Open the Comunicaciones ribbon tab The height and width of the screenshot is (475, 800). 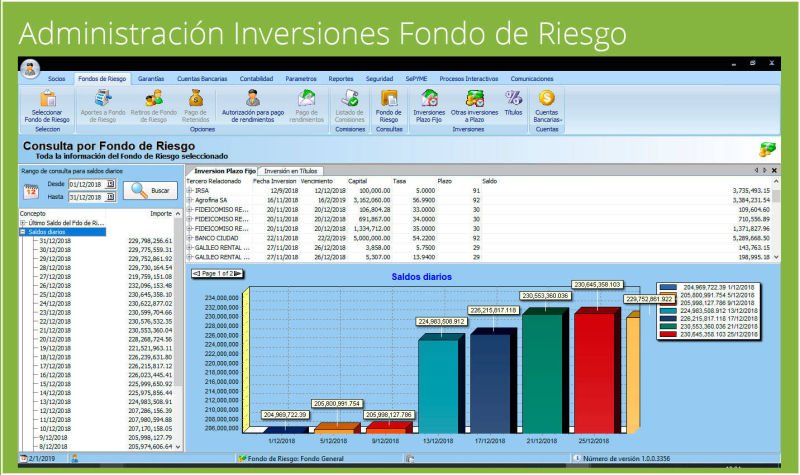532,79
